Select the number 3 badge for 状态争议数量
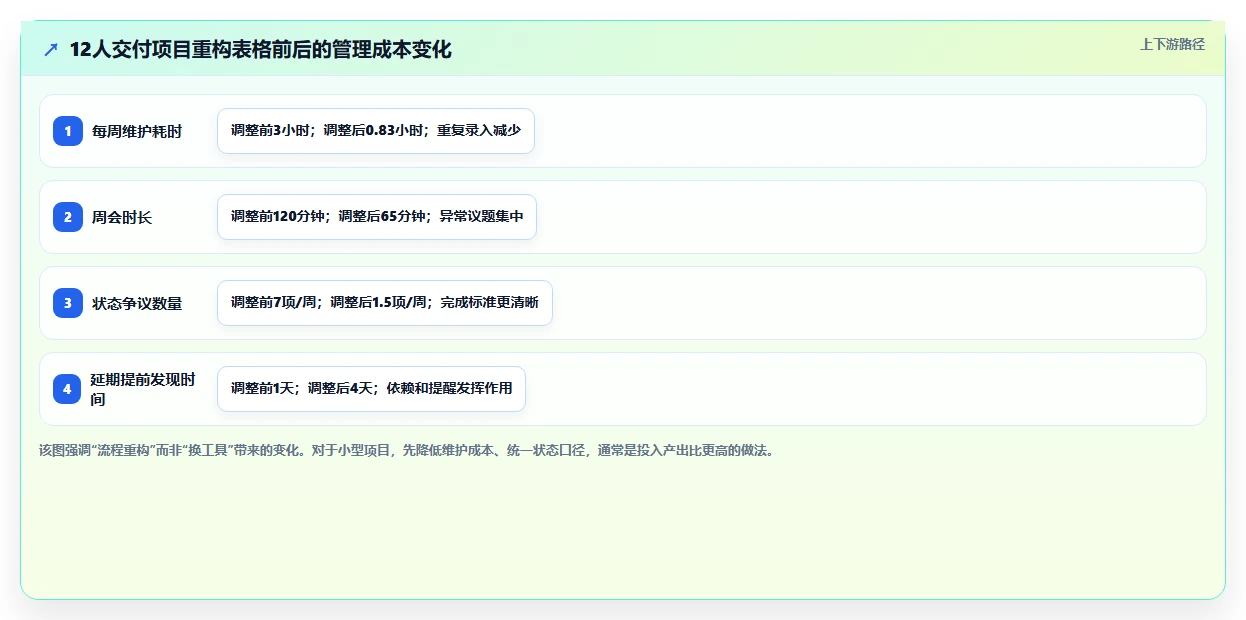Image resolution: width=1246 pixels, height=620 pixels. pos(68,303)
